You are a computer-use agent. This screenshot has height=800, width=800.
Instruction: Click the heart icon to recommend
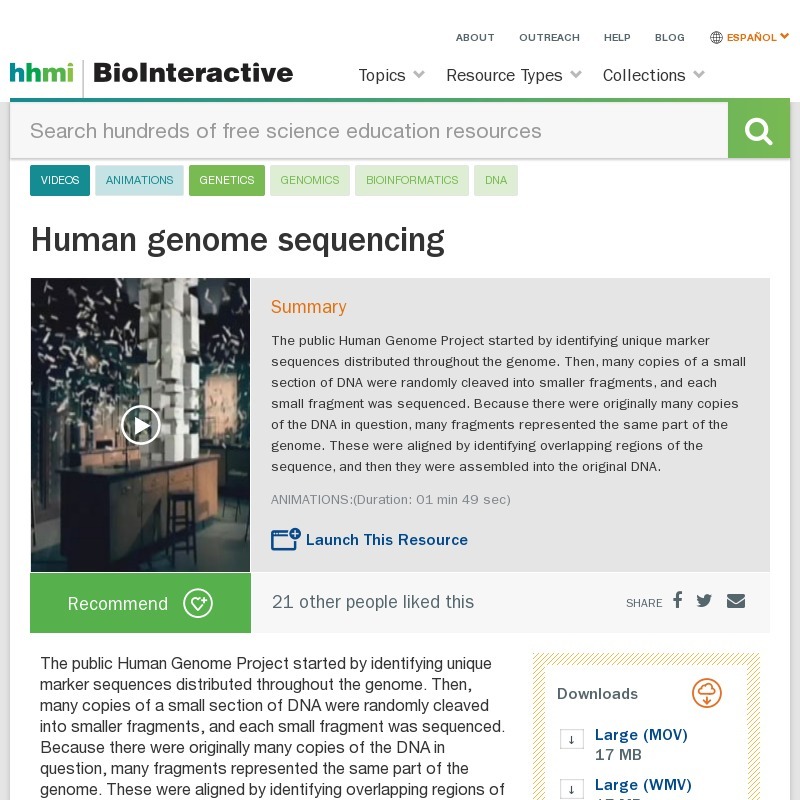click(198, 603)
